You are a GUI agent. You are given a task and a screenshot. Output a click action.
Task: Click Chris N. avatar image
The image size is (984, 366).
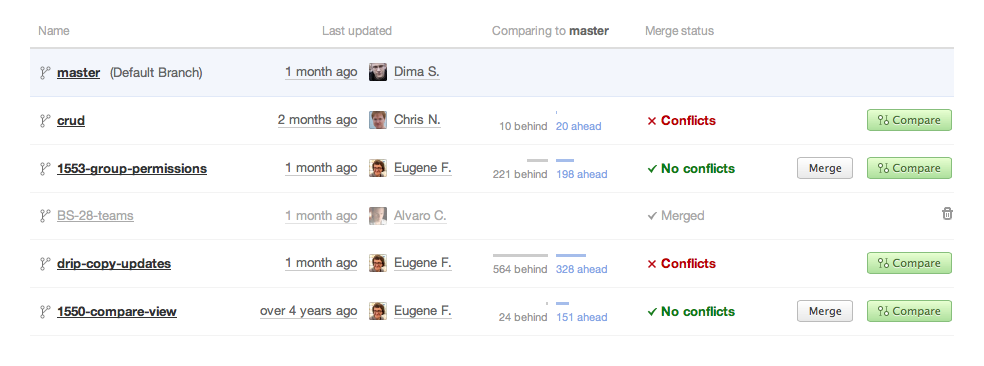pyautogui.click(x=378, y=120)
